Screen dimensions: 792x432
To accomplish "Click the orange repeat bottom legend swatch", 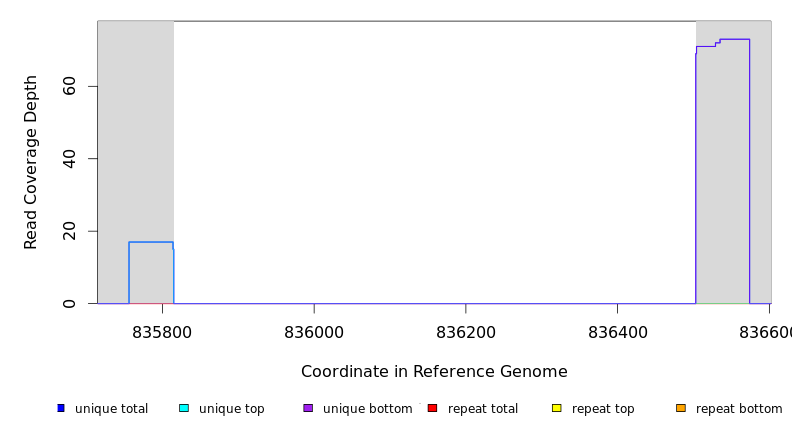I will point(681,408).
